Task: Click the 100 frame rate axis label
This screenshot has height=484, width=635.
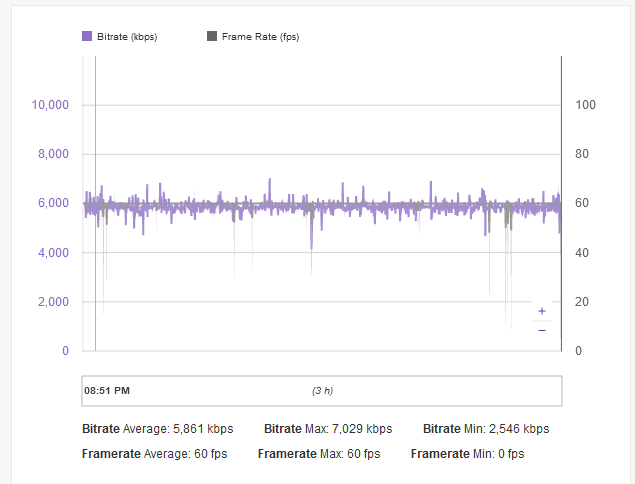Action: pyautogui.click(x=585, y=105)
